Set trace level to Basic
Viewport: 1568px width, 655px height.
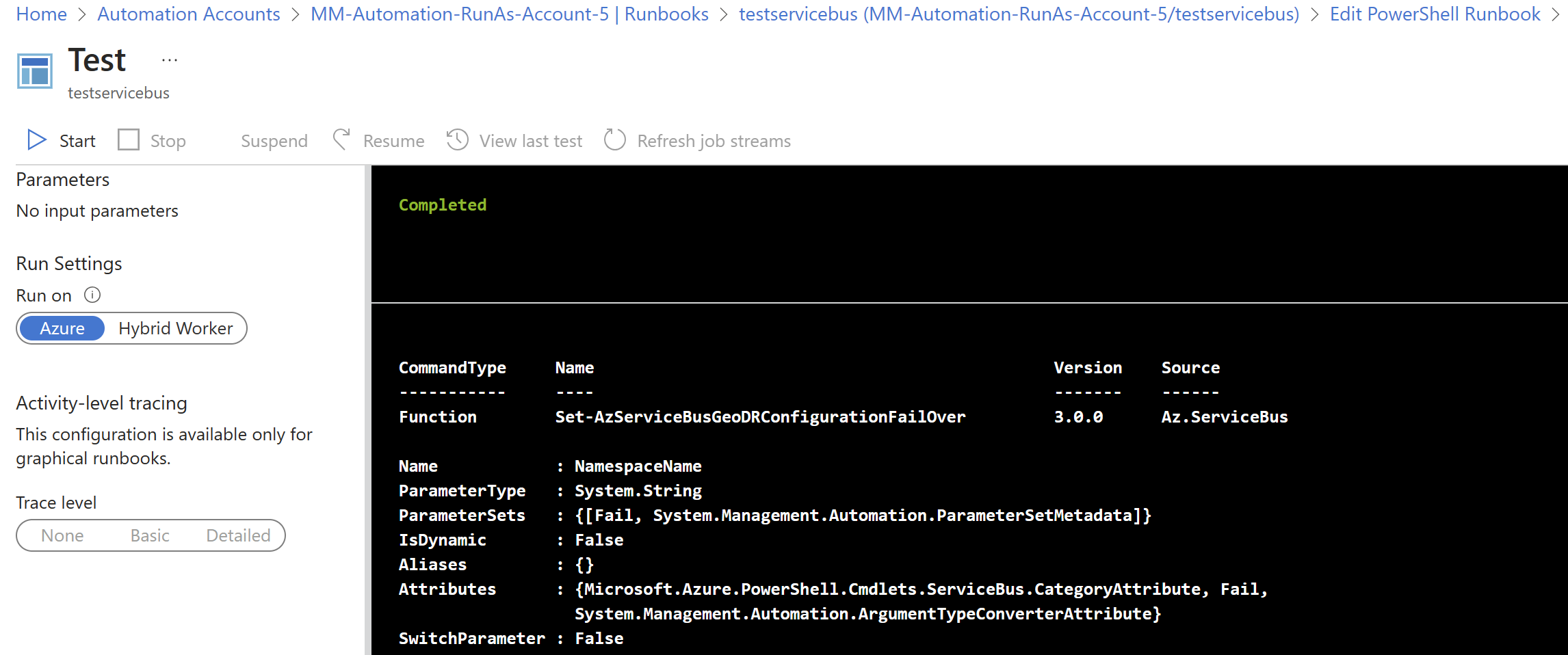(149, 535)
